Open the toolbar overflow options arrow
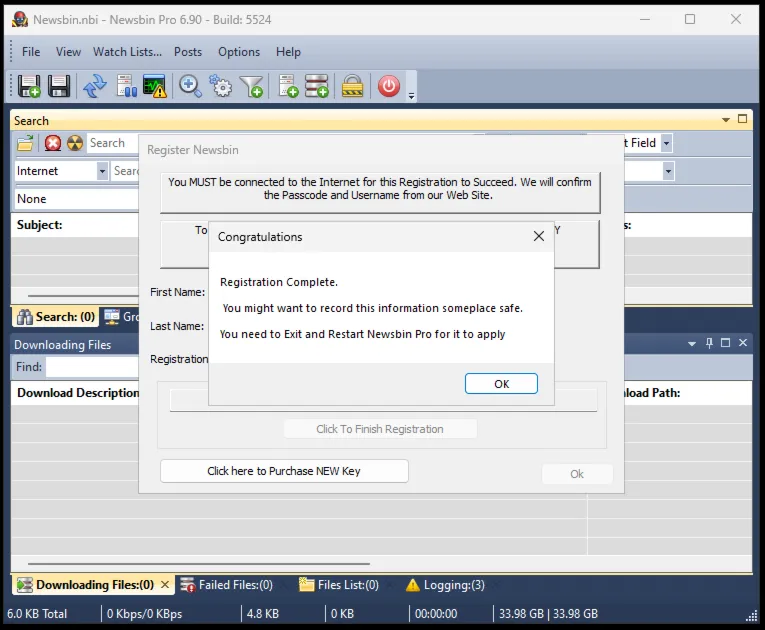This screenshot has width=765, height=630. (x=411, y=96)
